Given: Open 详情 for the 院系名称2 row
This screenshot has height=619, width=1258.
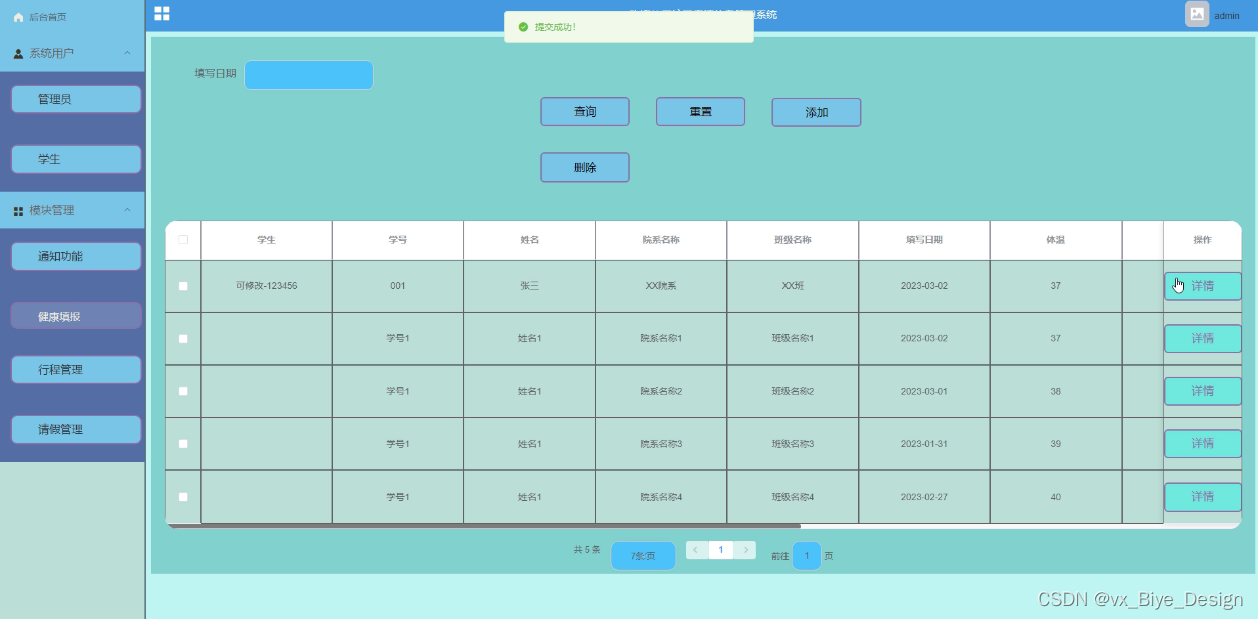Looking at the screenshot, I should click(1203, 391).
